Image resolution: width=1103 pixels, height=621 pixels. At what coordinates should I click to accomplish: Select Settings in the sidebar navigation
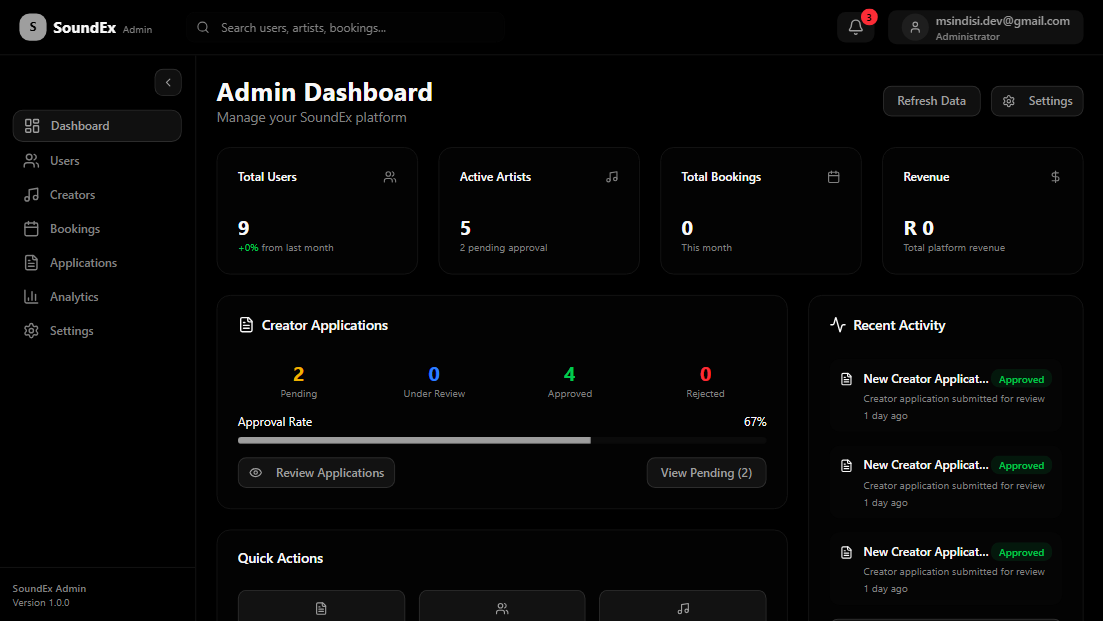click(71, 330)
